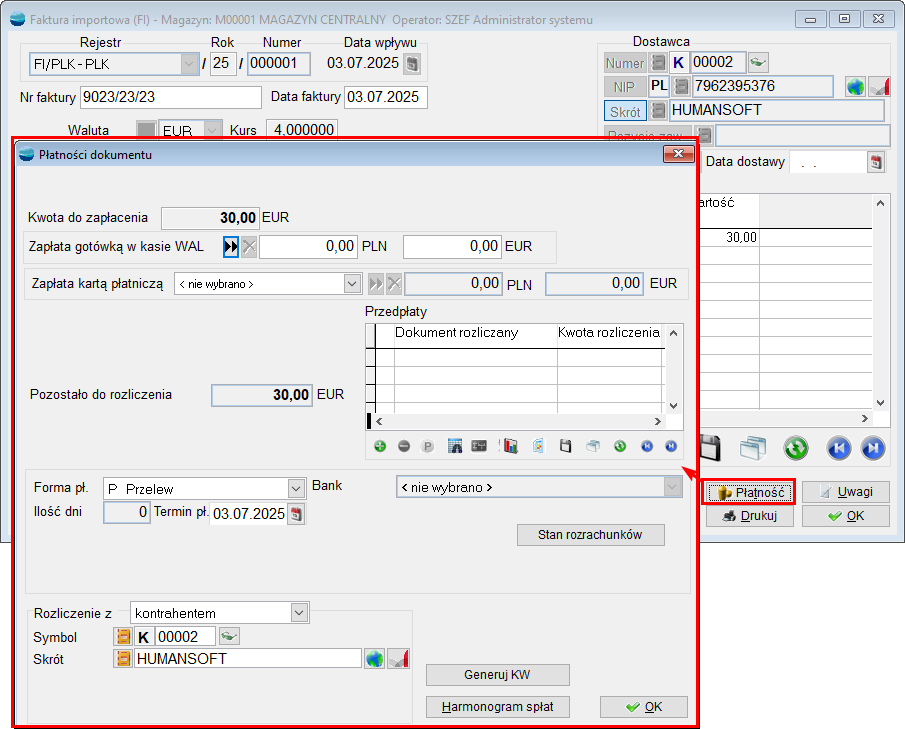Click the Stan rozrachunków button
Screen dimensions: 905x729
[590, 534]
